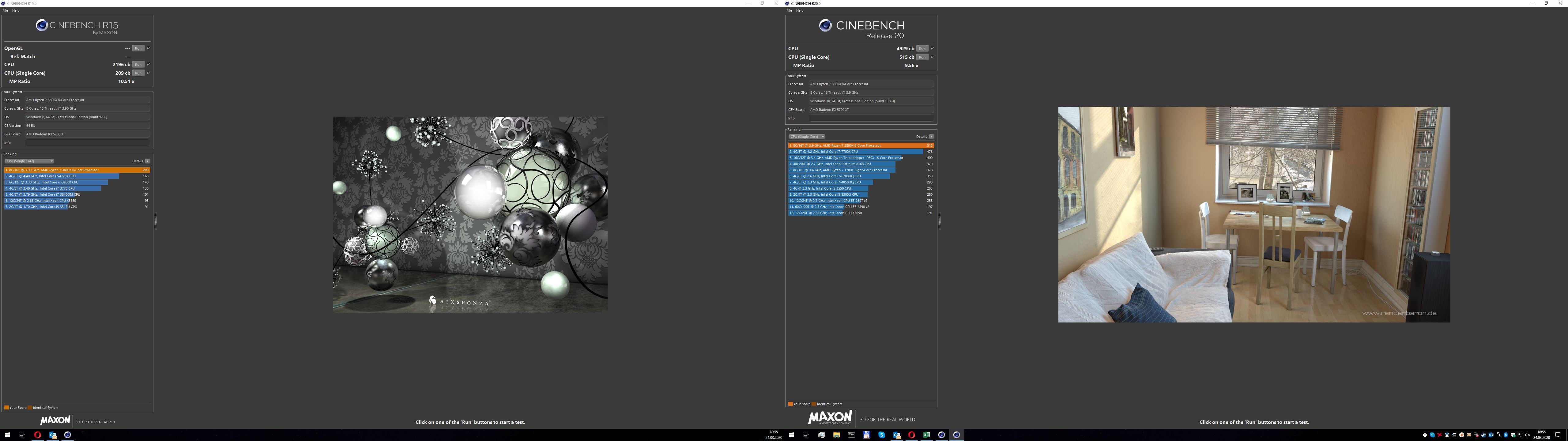Viewport: 1568px width, 441px height.
Task: Click the AixSponza spheres render preview
Action: coord(470,214)
